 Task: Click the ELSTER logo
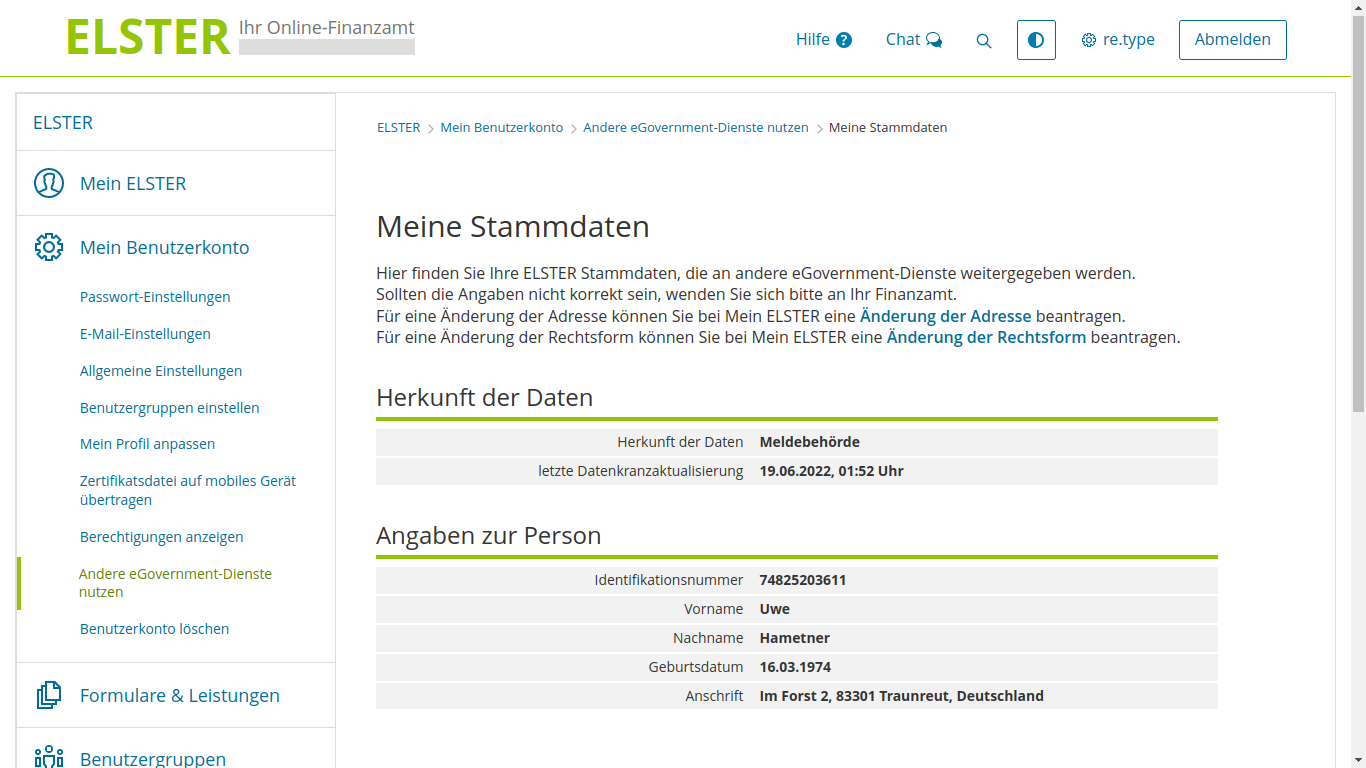pos(148,38)
